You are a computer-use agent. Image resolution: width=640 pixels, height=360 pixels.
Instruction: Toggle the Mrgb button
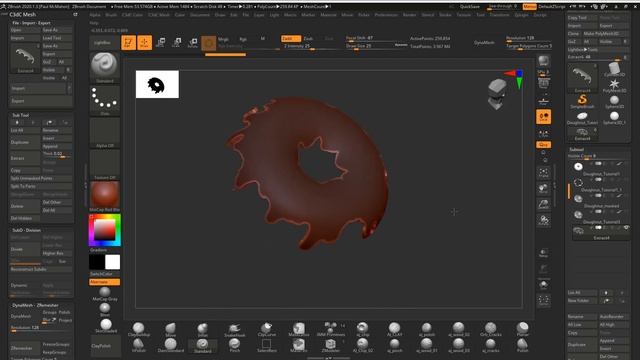[223, 39]
